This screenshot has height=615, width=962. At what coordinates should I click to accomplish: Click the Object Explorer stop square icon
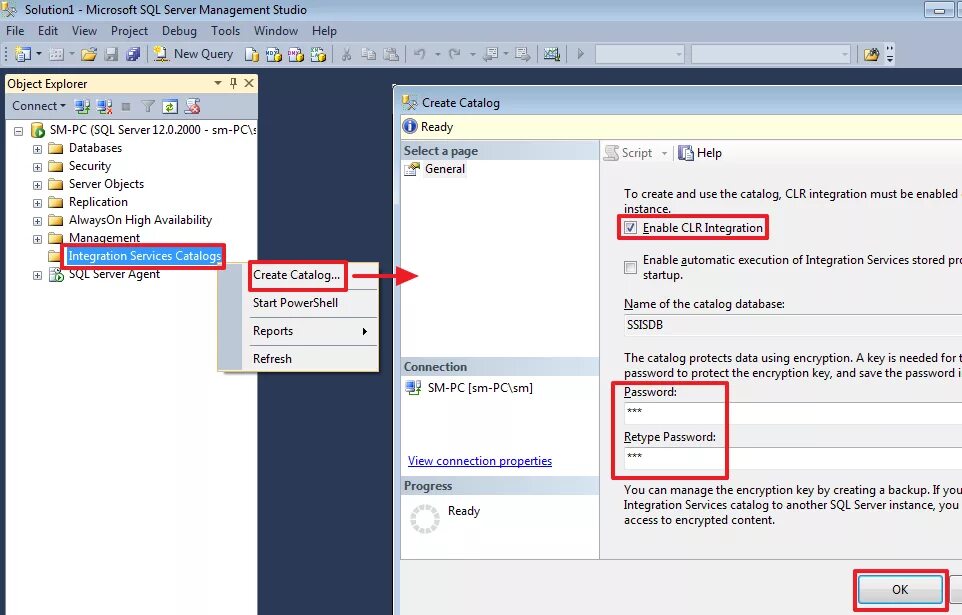(x=126, y=106)
